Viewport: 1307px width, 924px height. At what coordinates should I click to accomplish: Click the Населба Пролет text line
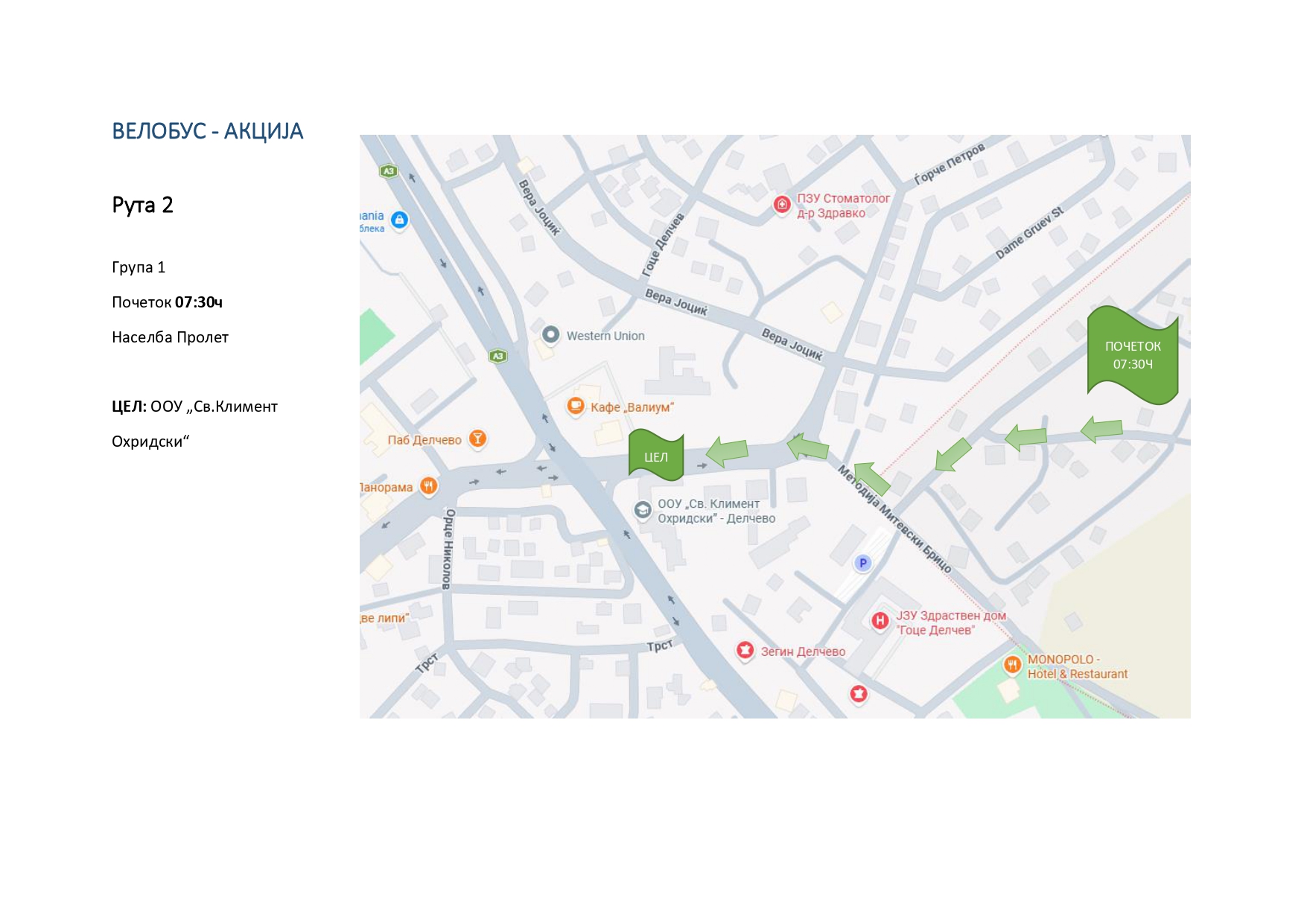point(170,337)
